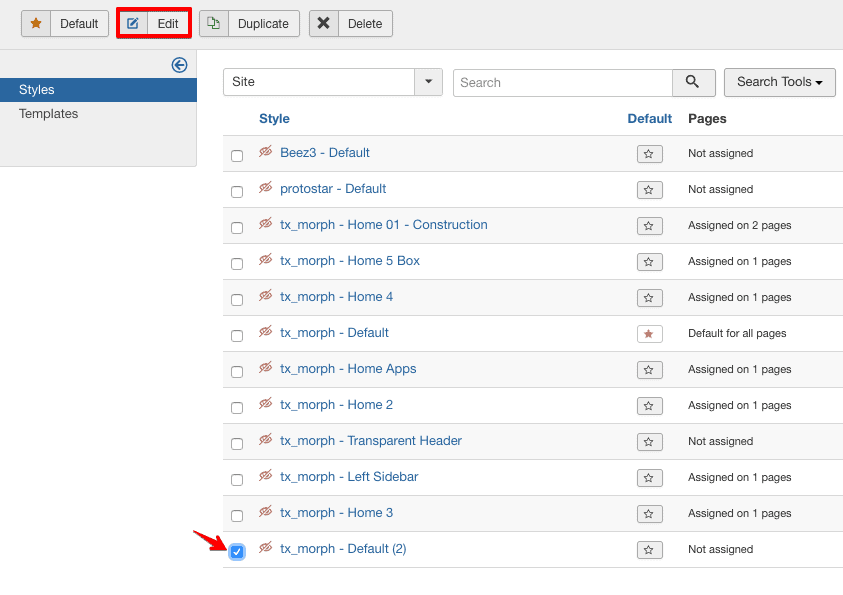Image resolution: width=843 pixels, height=595 pixels.
Task: Check the protostar - Default checkbox
Action: coord(237,192)
